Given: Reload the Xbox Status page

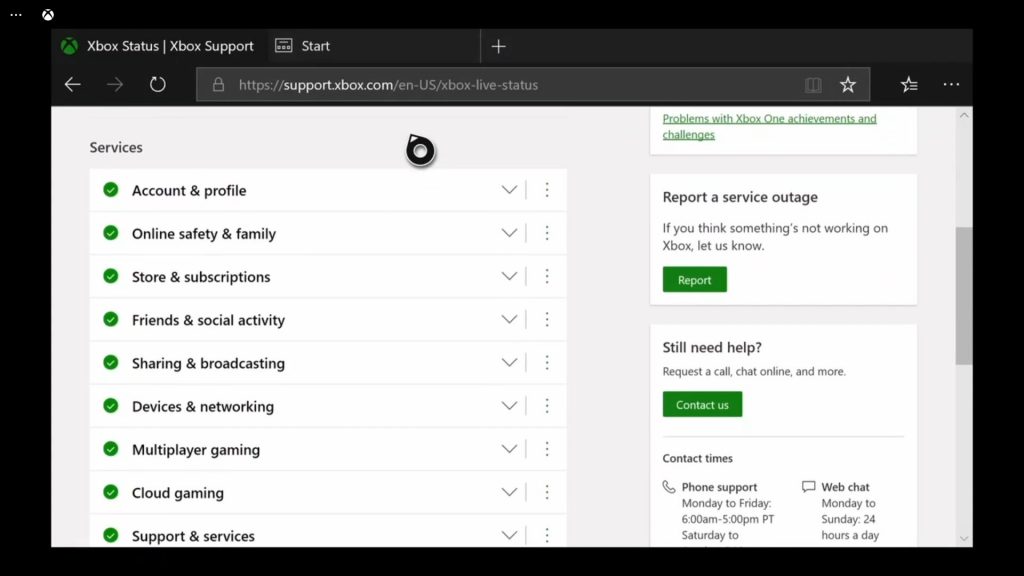Looking at the screenshot, I should (x=157, y=84).
